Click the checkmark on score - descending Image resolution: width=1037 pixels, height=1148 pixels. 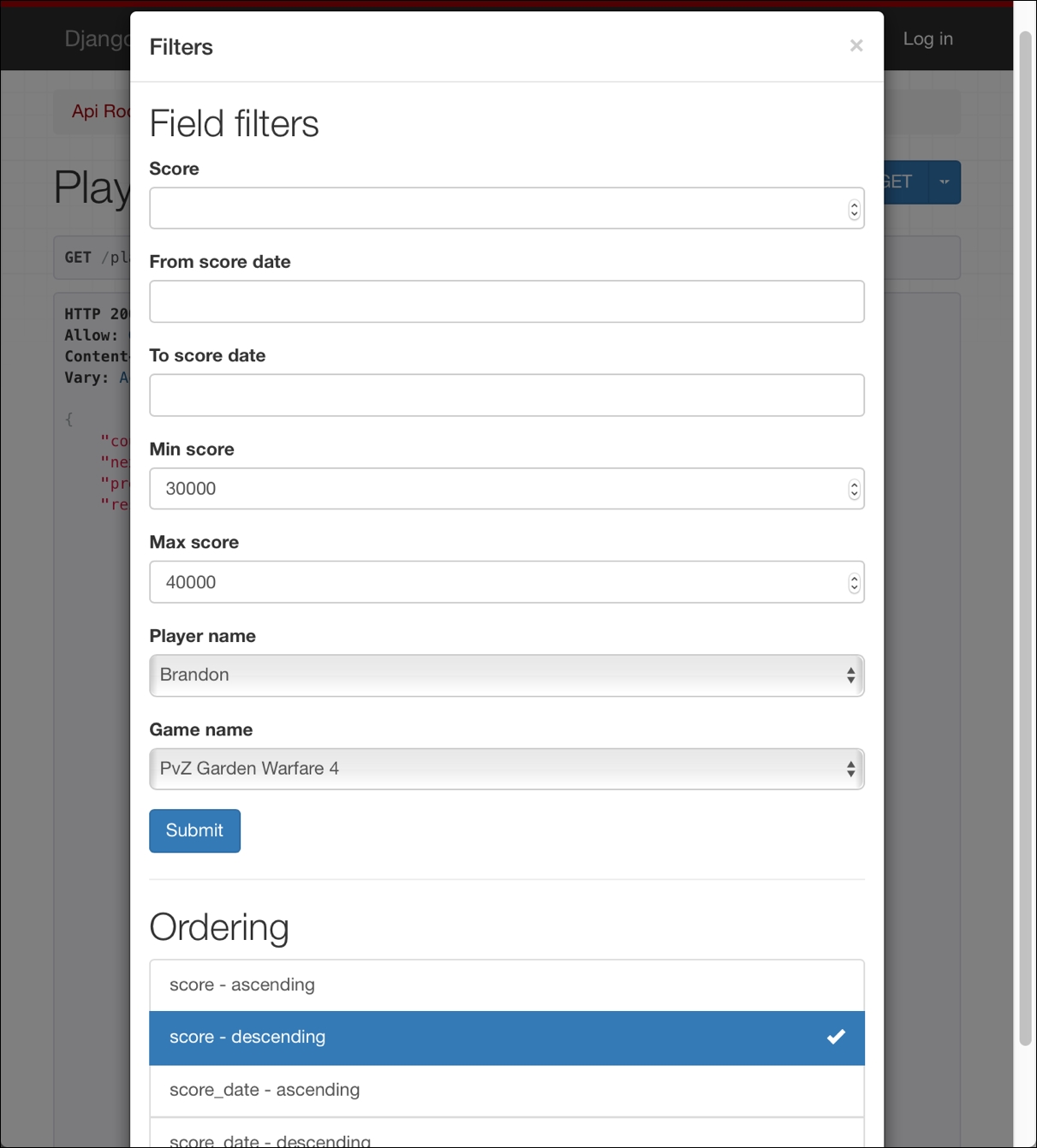pyautogui.click(x=836, y=1038)
